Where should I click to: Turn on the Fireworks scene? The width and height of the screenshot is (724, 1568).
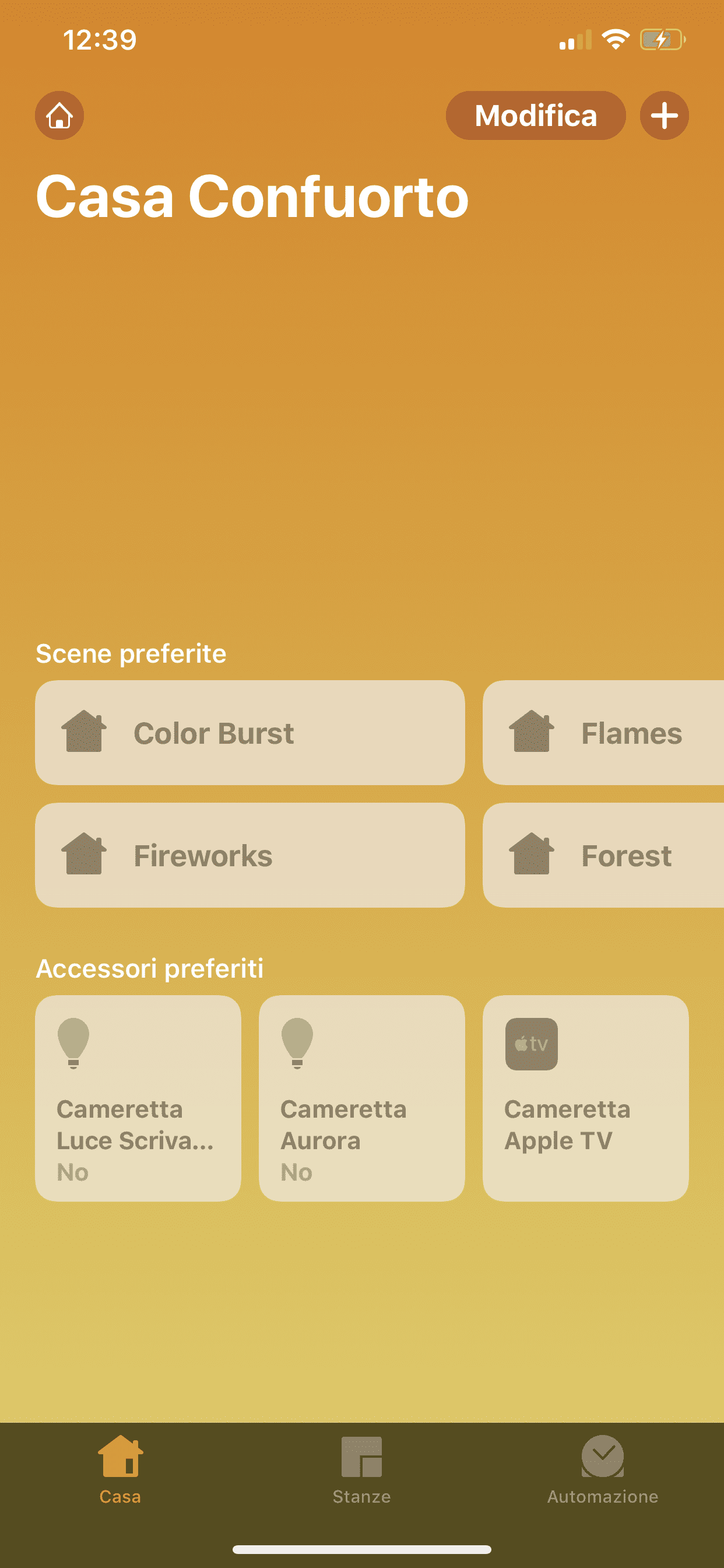(x=249, y=855)
